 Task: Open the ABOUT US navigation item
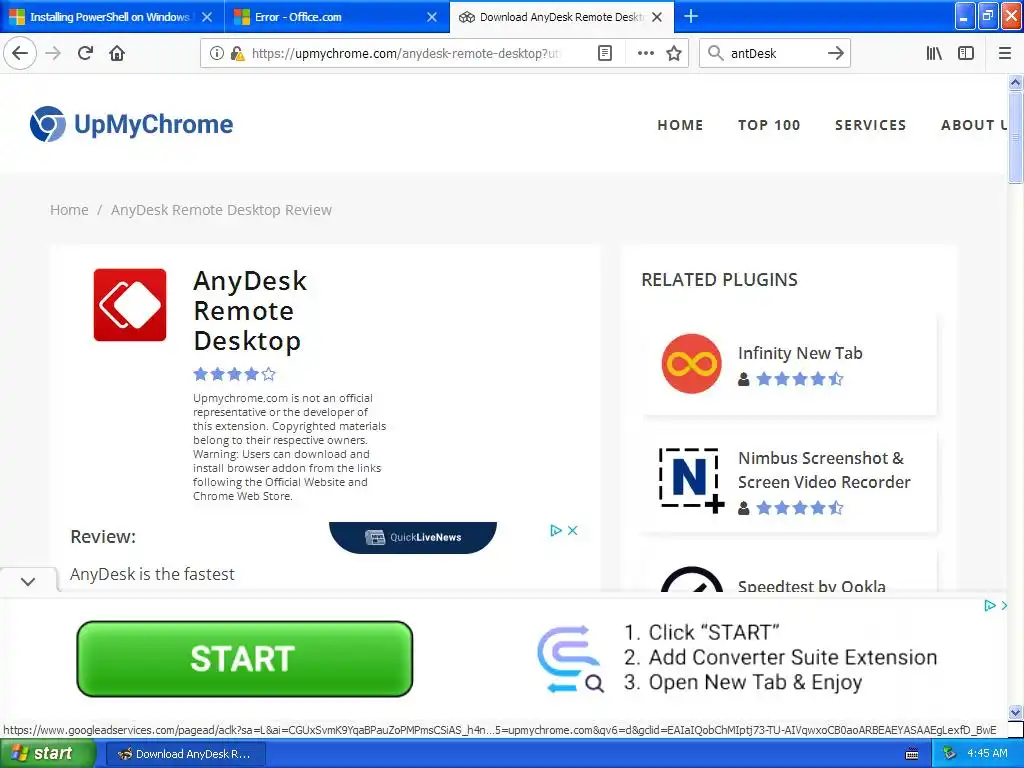click(974, 125)
